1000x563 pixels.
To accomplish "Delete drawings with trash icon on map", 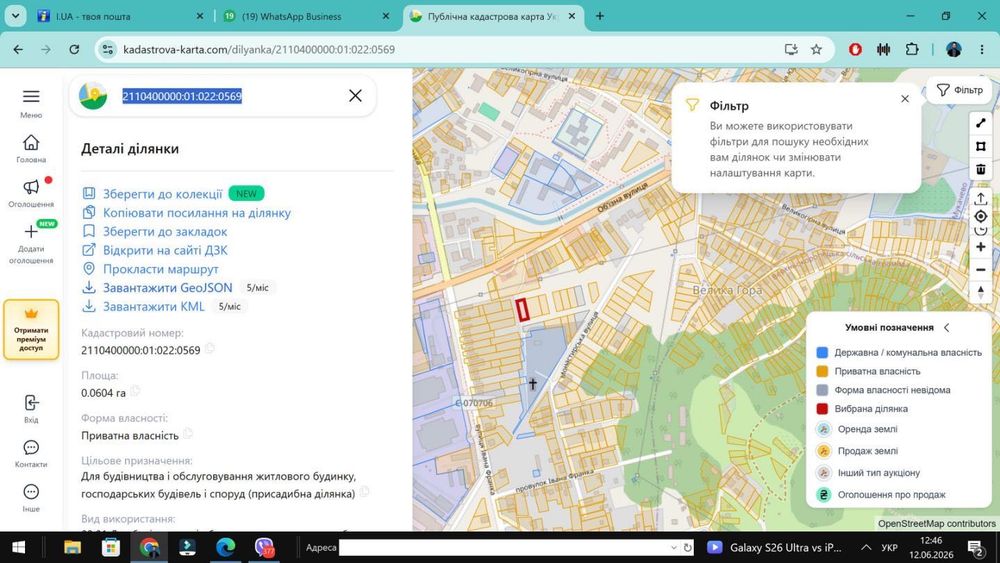I will [x=981, y=169].
